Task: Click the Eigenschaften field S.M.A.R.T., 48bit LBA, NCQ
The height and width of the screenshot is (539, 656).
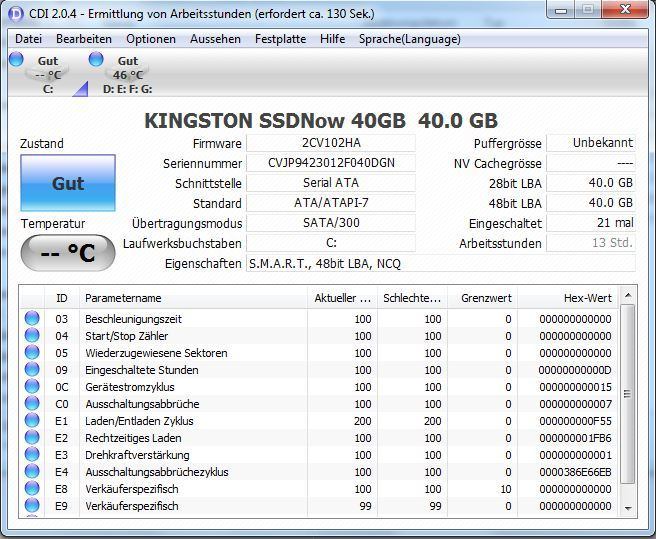Action: click(x=441, y=263)
